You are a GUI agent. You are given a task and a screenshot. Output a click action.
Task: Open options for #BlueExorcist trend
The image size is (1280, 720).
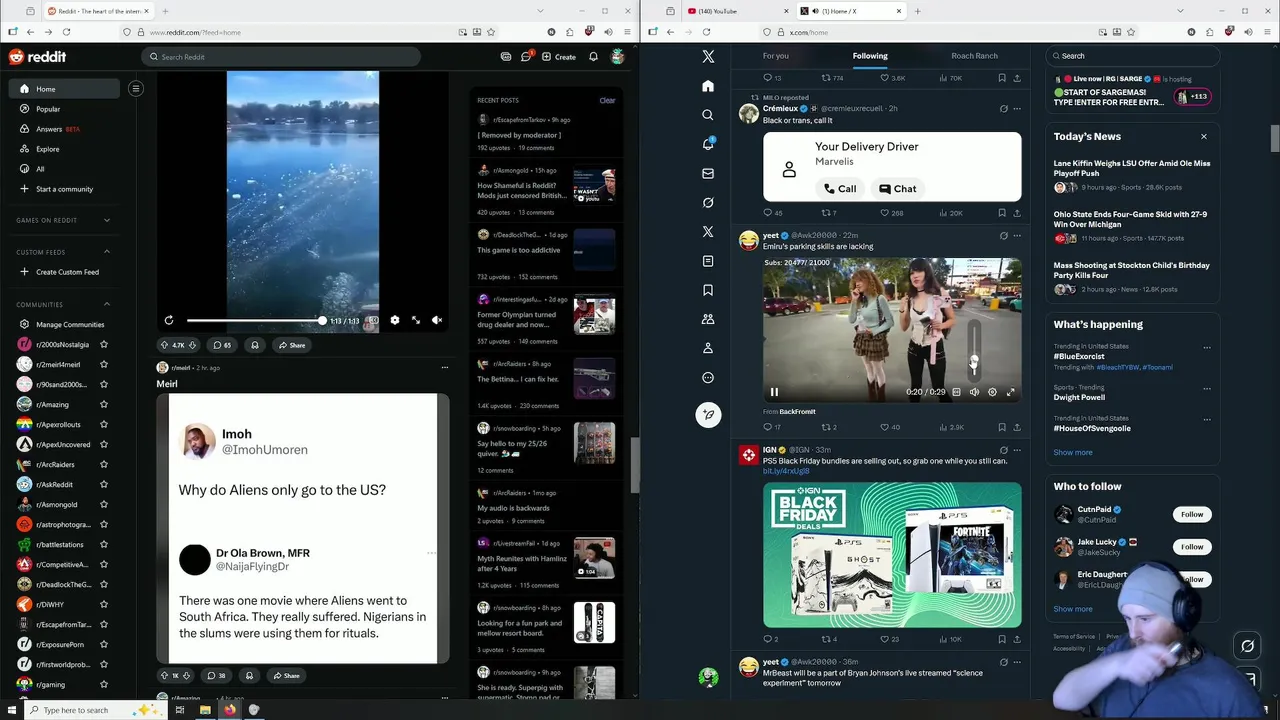point(1207,347)
